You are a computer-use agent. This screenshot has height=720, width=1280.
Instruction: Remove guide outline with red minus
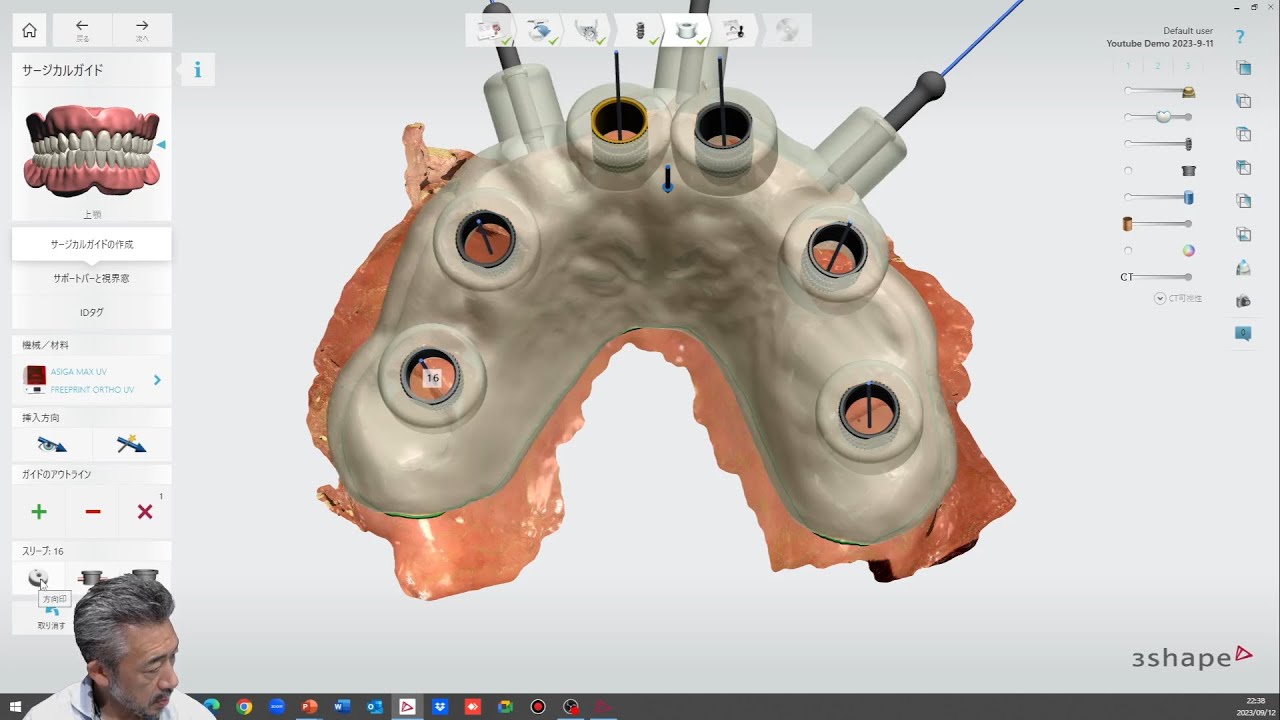93,512
